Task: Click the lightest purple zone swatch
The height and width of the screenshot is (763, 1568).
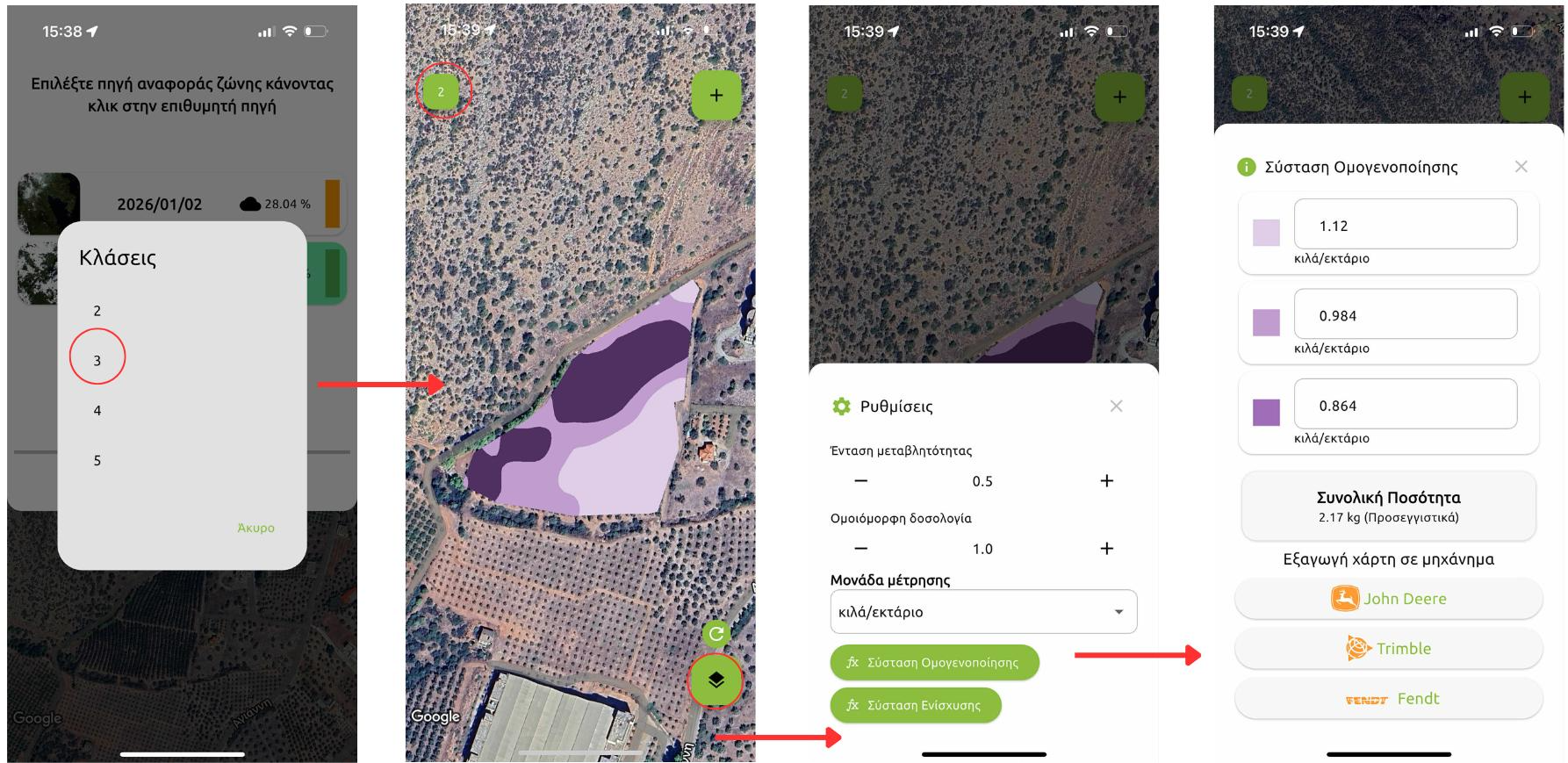Action: pos(1266,233)
